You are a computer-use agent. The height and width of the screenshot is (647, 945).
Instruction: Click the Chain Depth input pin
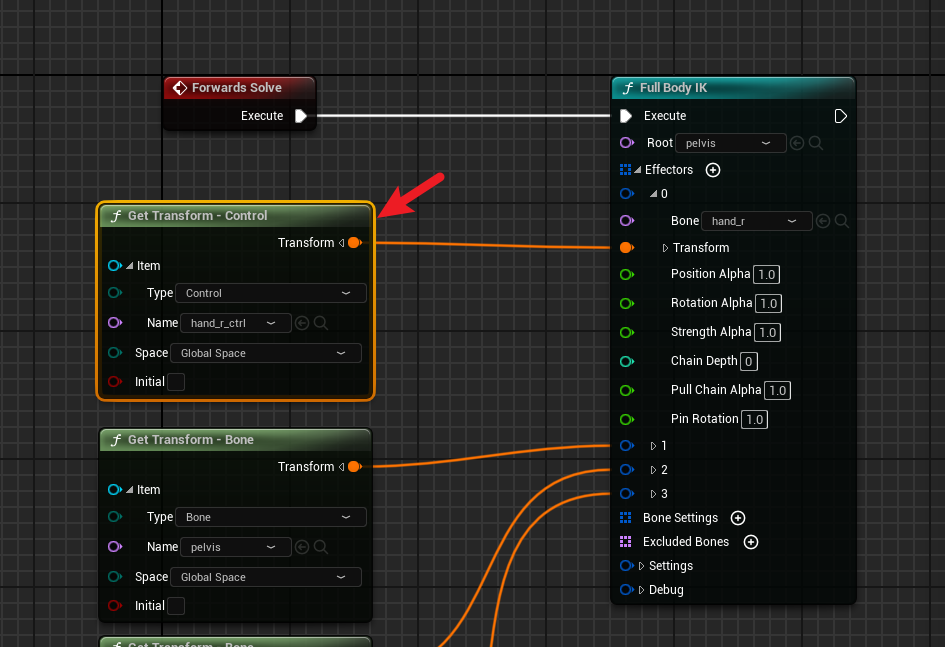pos(627,361)
